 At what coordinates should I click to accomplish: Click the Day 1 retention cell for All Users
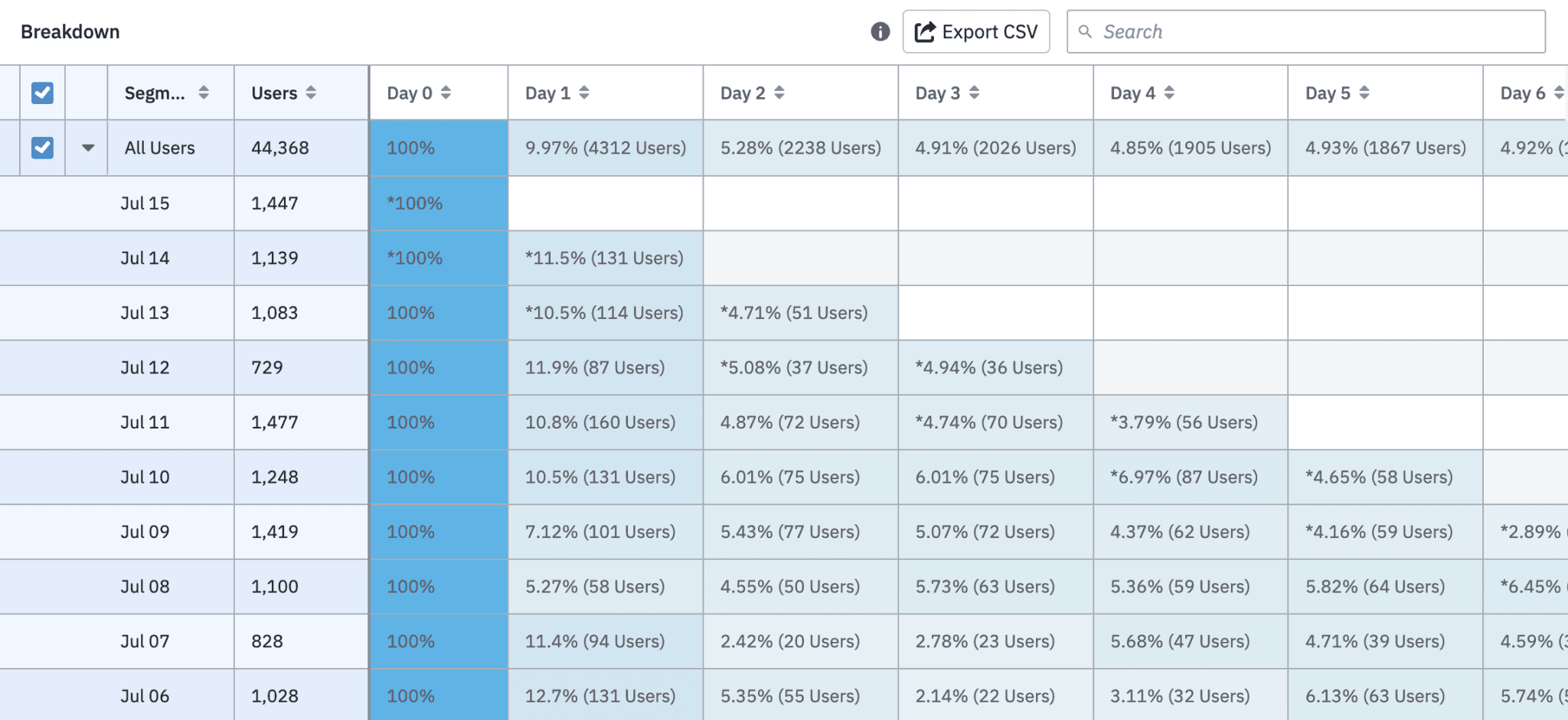(x=605, y=148)
